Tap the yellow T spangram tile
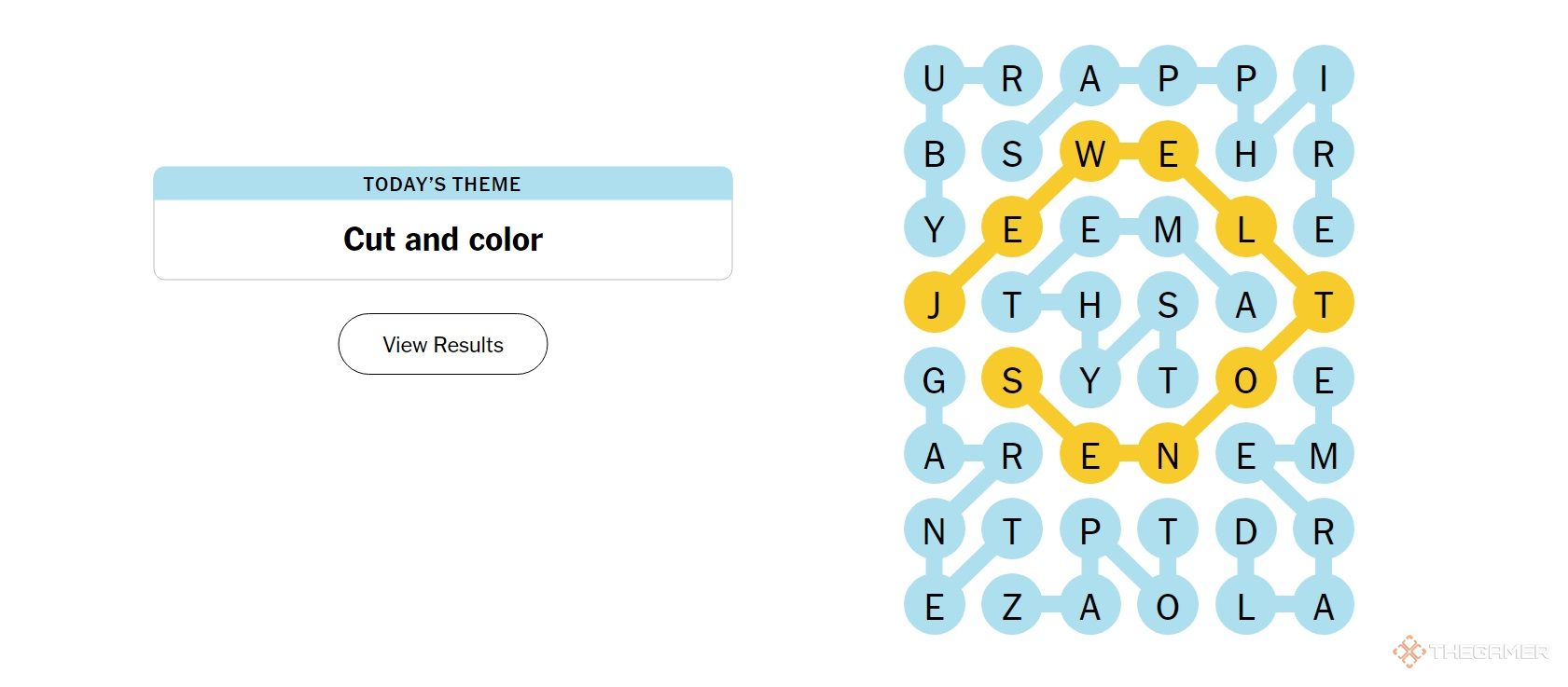The height and width of the screenshot is (687, 1568). coord(1323,304)
